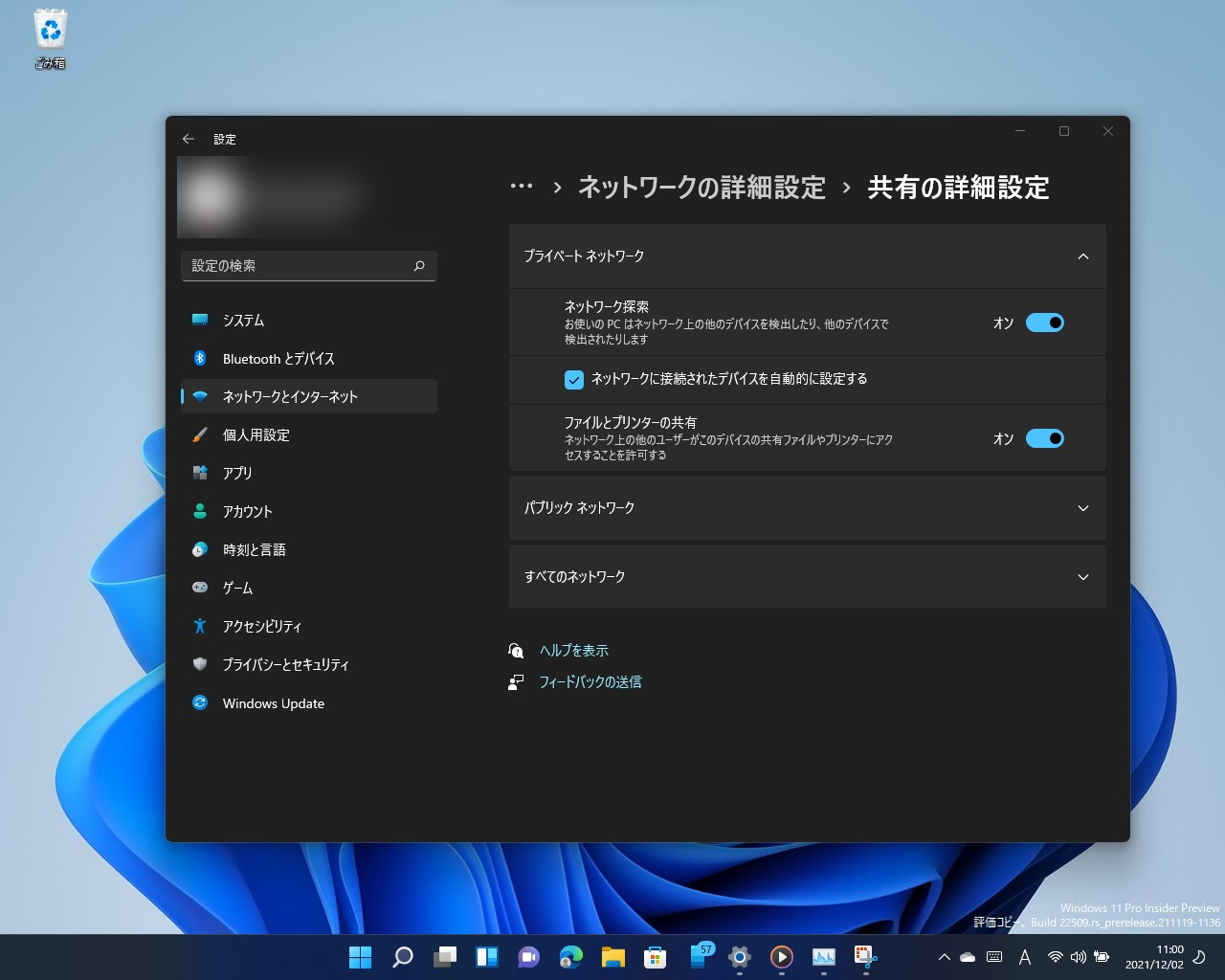The height and width of the screenshot is (980, 1225).
Task: Collapse the プライベート ネットワーク section
Action: point(1082,256)
